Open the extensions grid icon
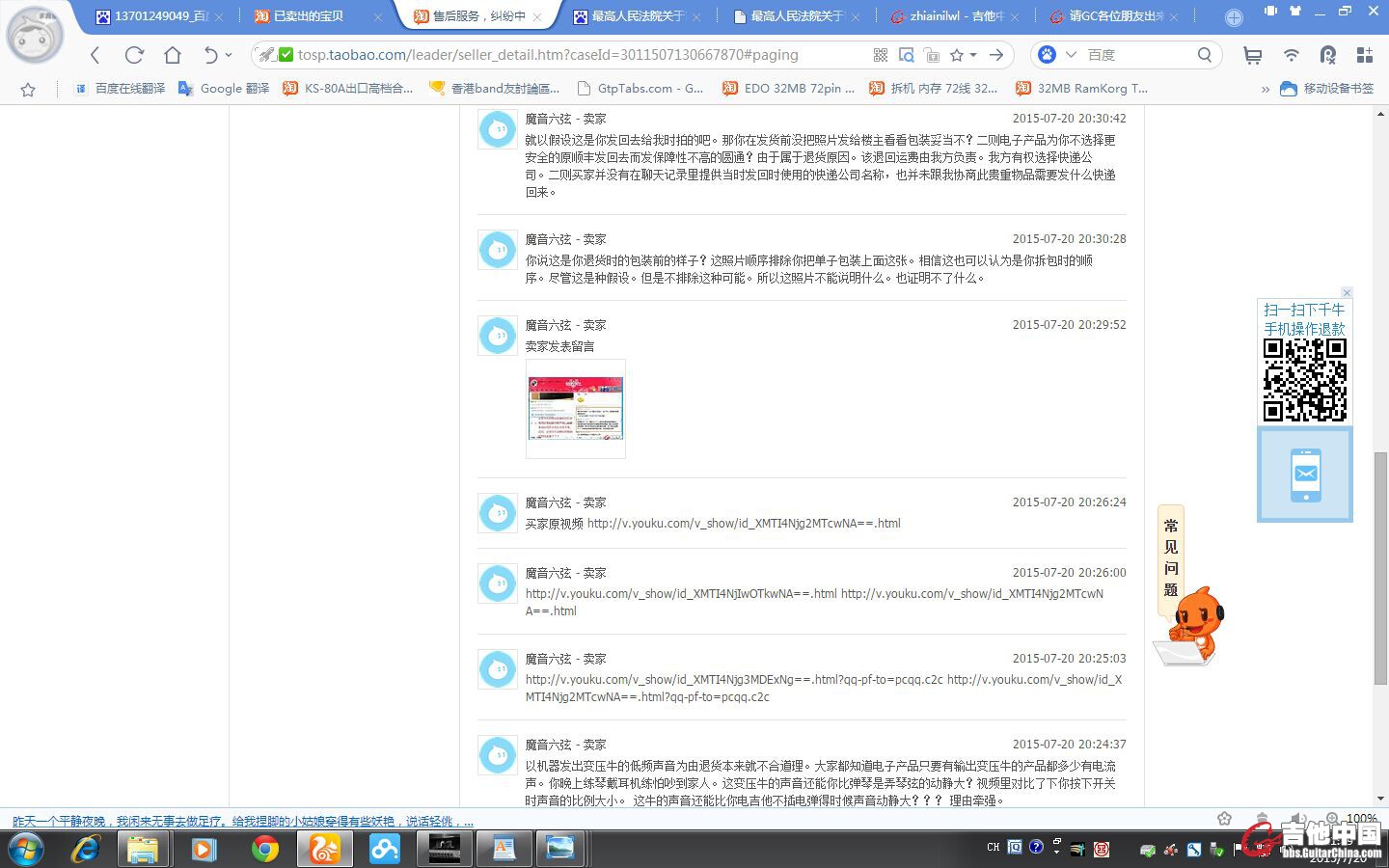The image size is (1389, 868). pos(1364,55)
